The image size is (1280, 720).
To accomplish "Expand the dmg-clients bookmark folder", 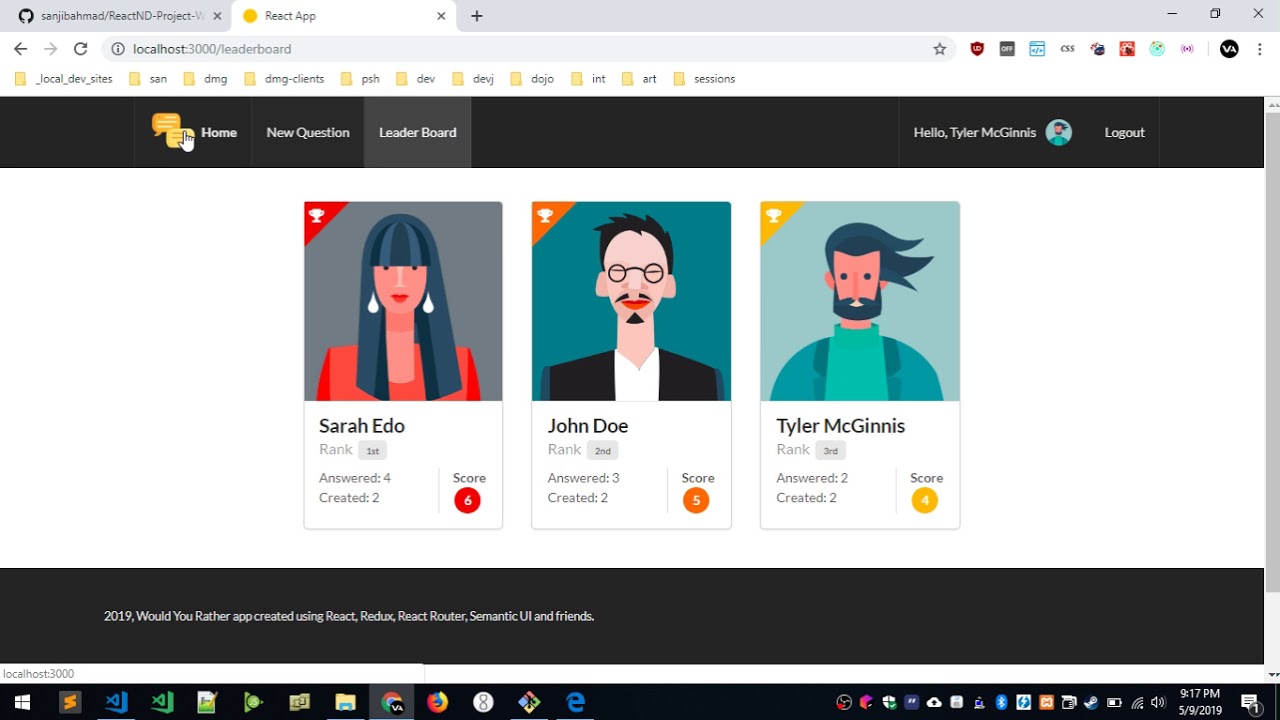I will pos(285,79).
